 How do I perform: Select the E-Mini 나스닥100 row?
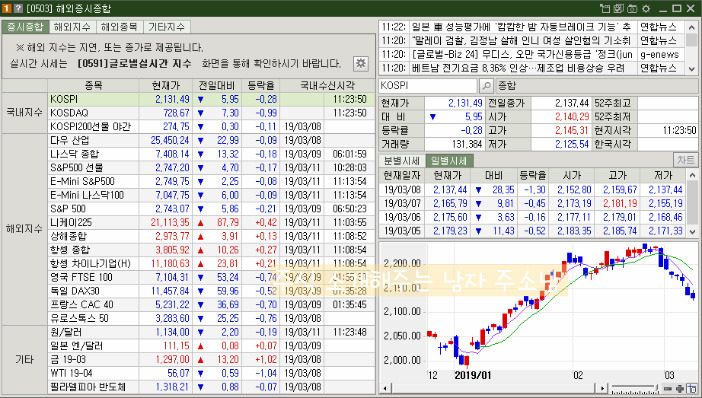click(x=211, y=195)
